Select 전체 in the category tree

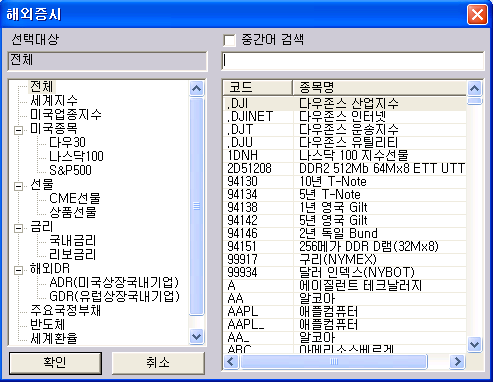(x=42, y=87)
